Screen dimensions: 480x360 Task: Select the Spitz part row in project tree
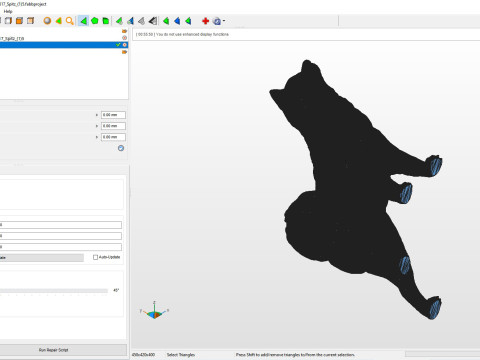pos(63,38)
